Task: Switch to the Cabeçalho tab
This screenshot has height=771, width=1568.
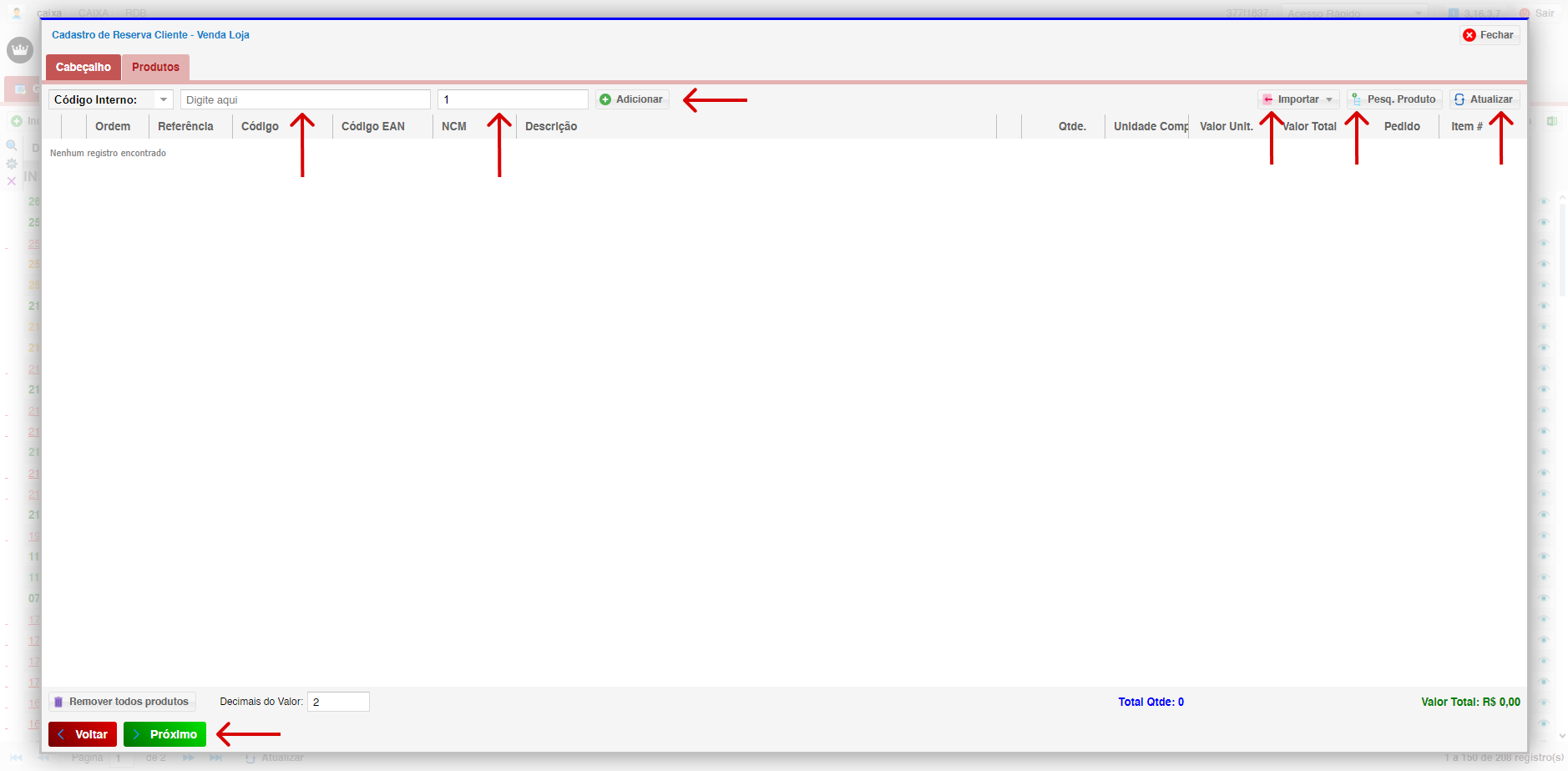Action: [x=83, y=67]
